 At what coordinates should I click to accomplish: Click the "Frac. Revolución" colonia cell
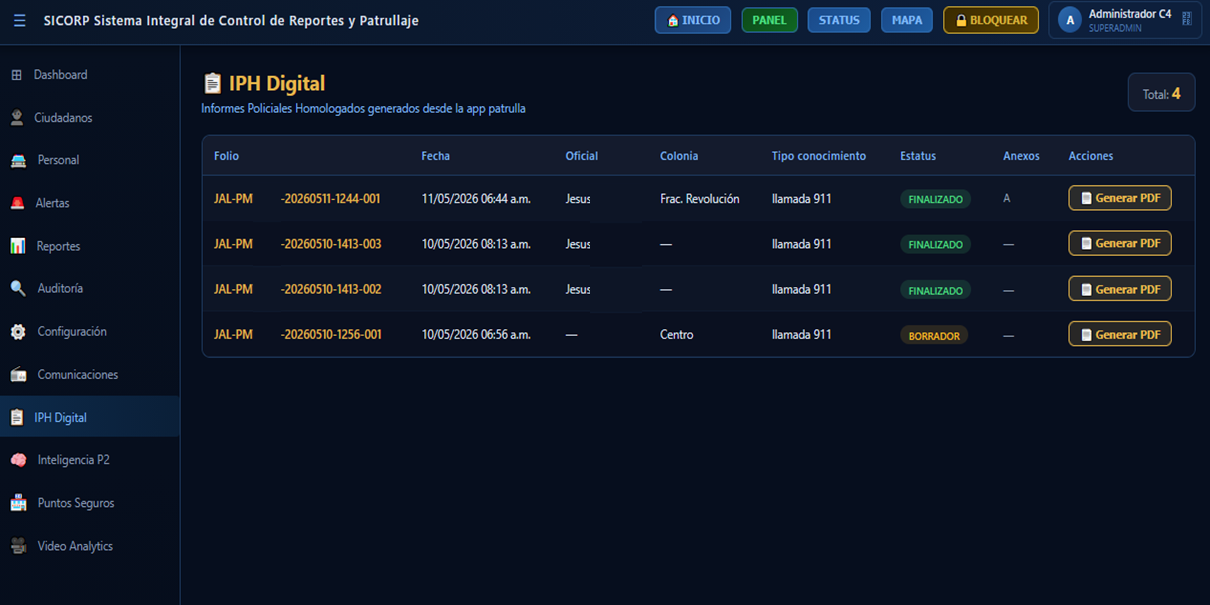700,199
